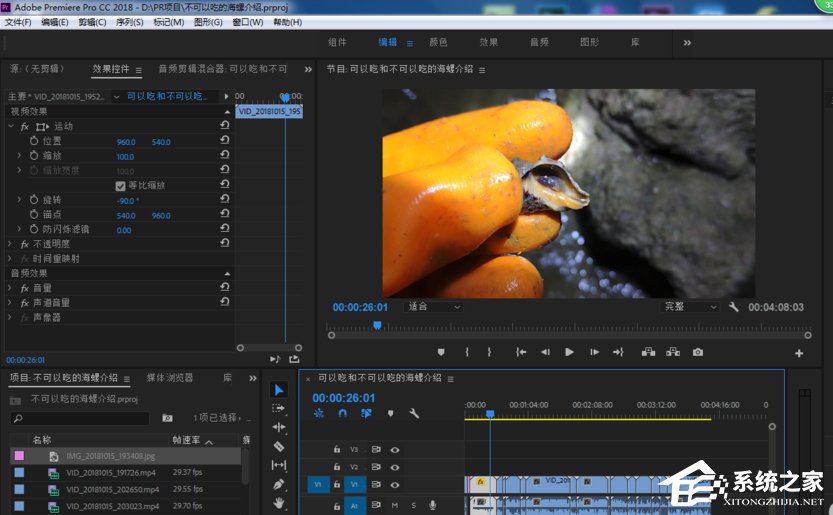Select the Razor tool in the tools panel
The width and height of the screenshot is (833, 515).
click(279, 446)
